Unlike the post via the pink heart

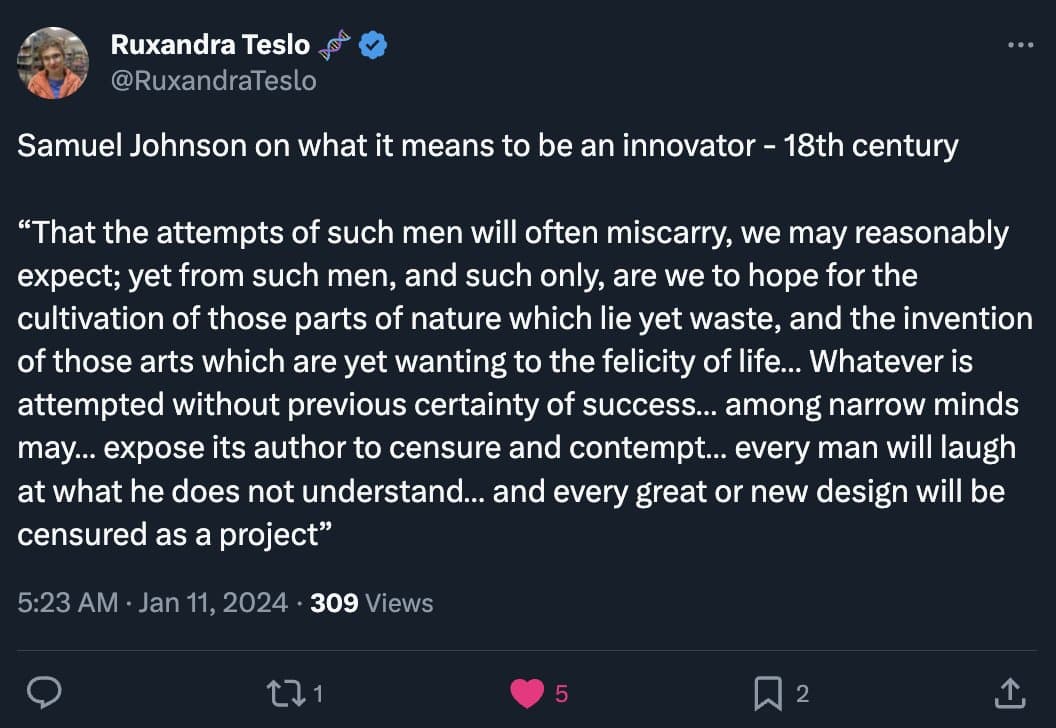pyautogui.click(x=526, y=692)
